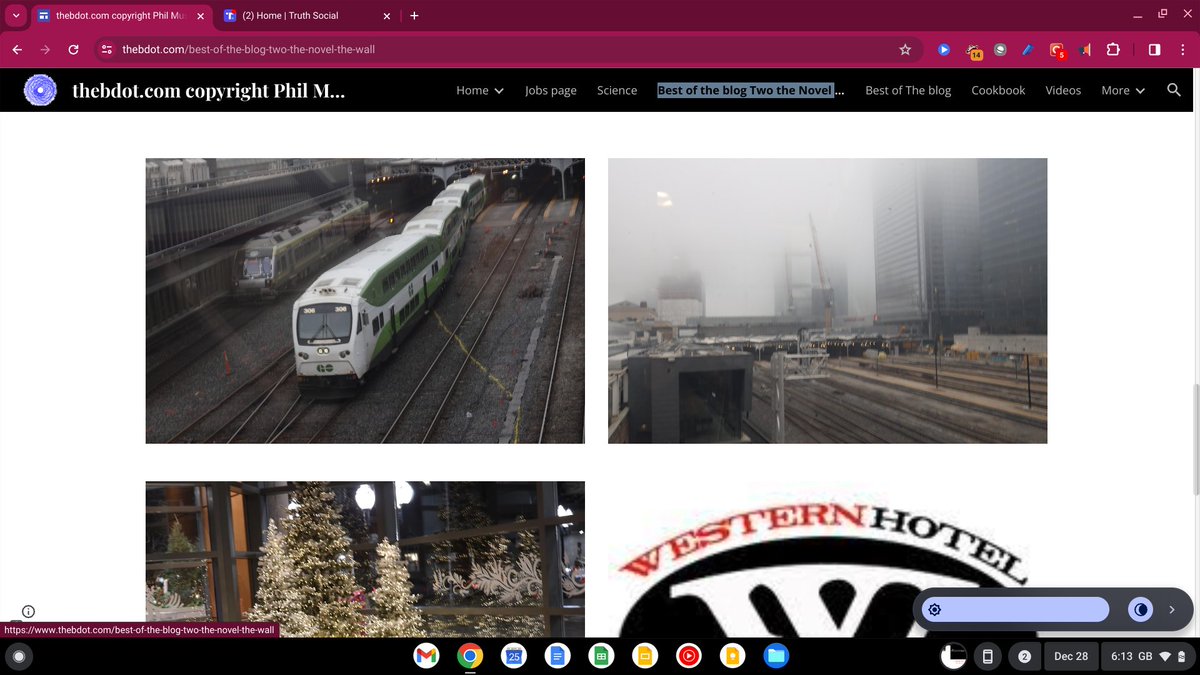This screenshot has height=675, width=1200.
Task: Toggle the Chrome side panel icon
Action: click(1153, 49)
